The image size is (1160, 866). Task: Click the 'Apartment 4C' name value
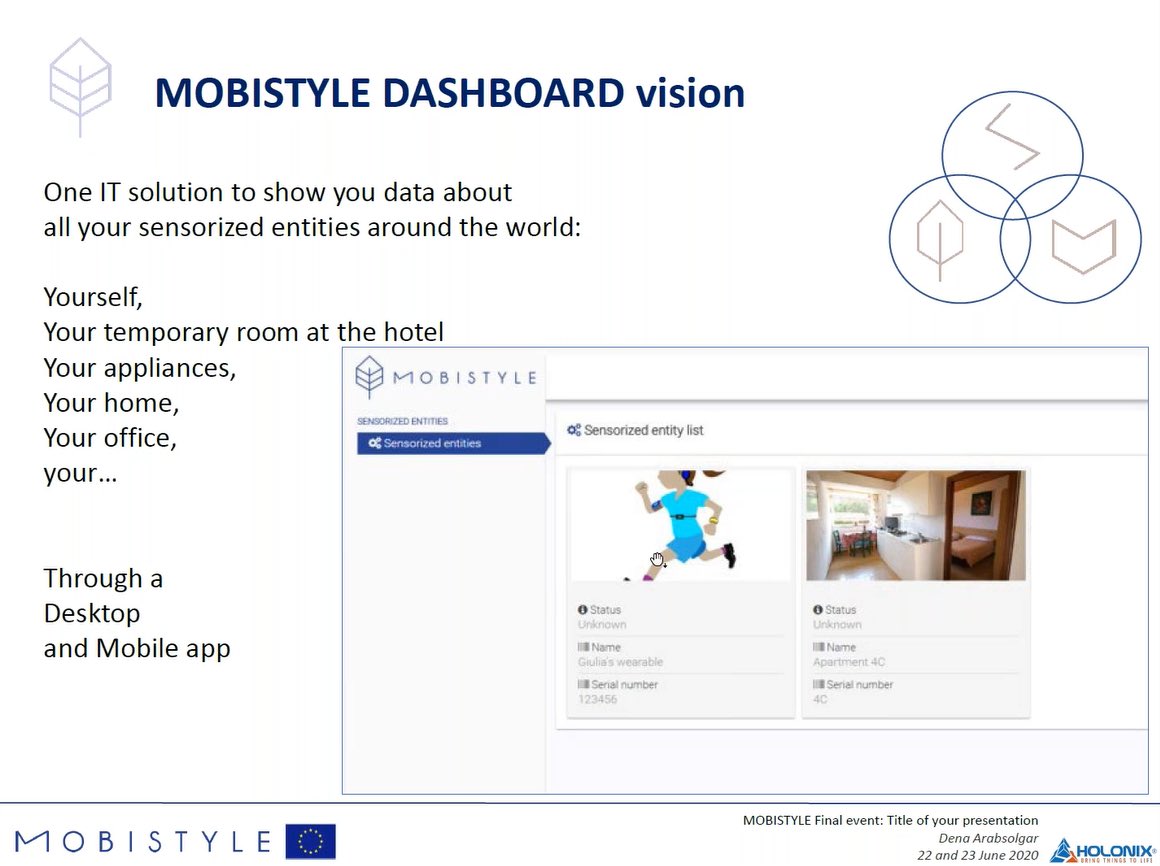849,662
